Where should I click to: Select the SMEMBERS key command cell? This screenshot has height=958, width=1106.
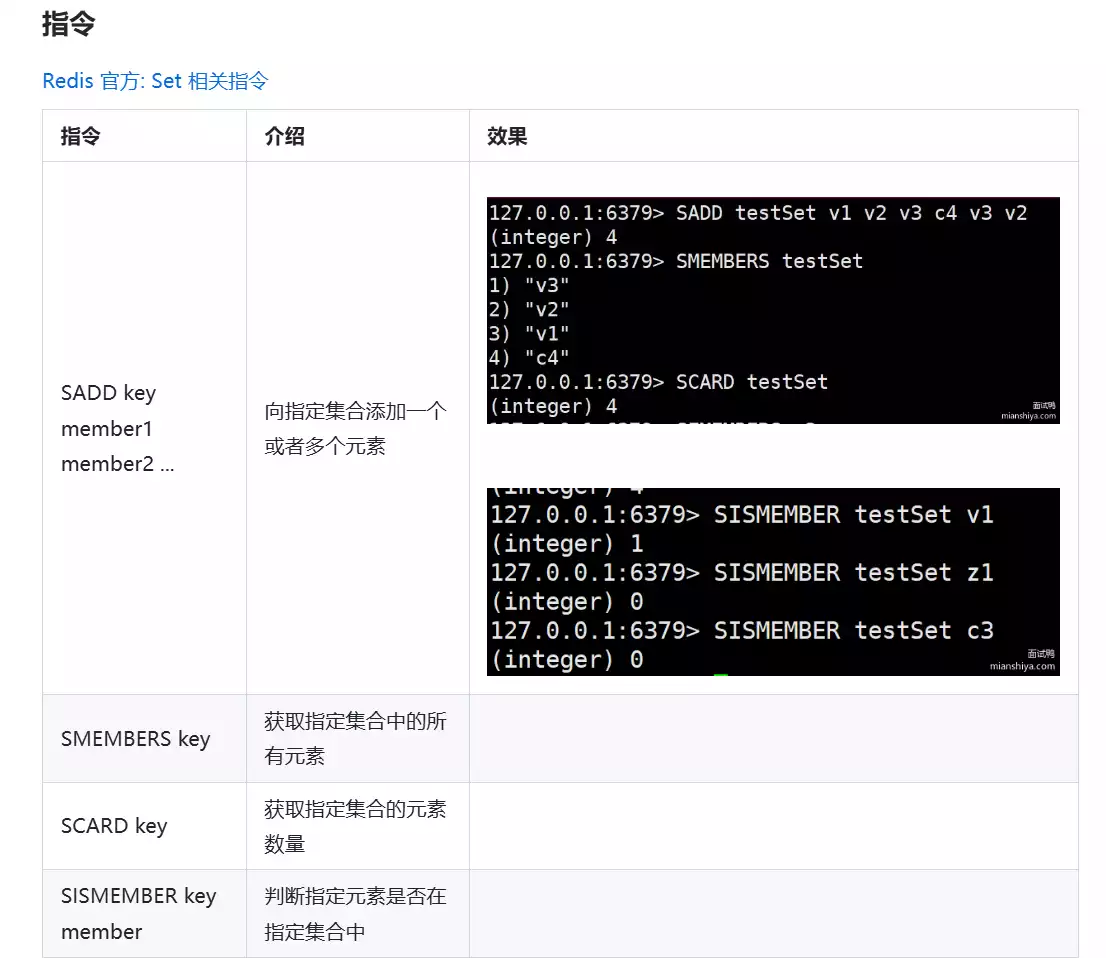click(x=135, y=739)
